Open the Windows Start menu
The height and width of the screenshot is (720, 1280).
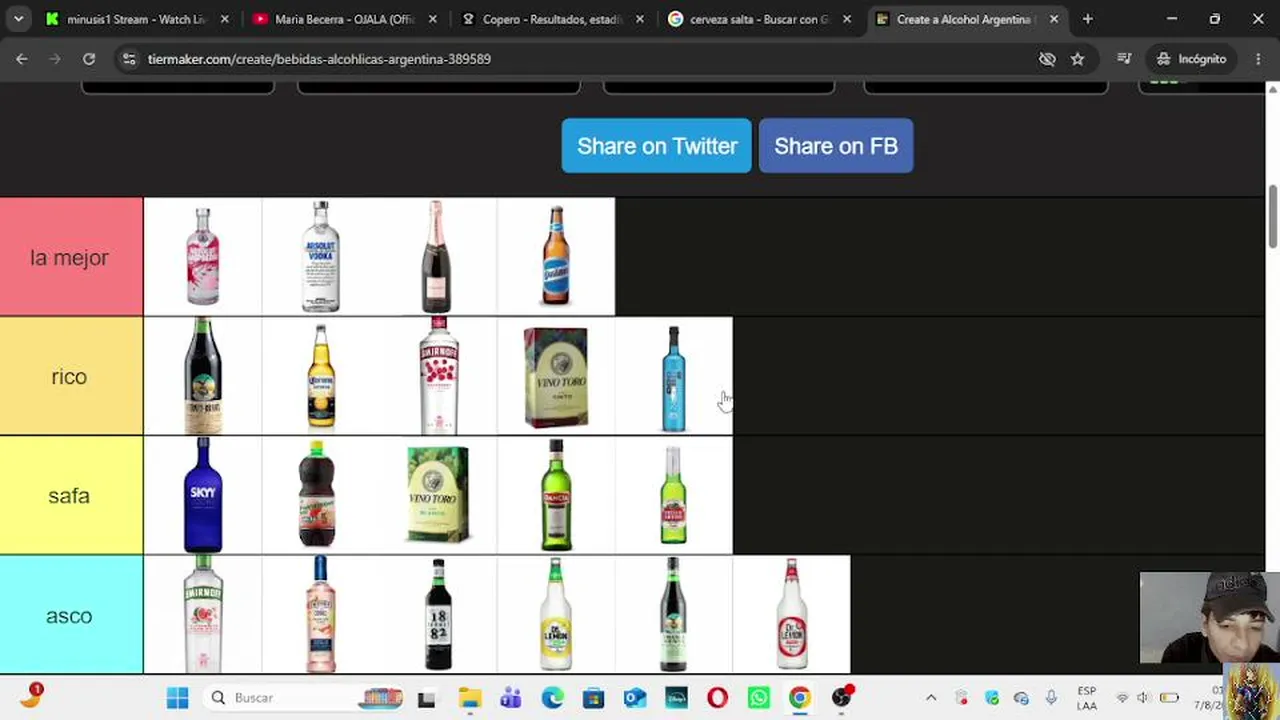coord(177,698)
